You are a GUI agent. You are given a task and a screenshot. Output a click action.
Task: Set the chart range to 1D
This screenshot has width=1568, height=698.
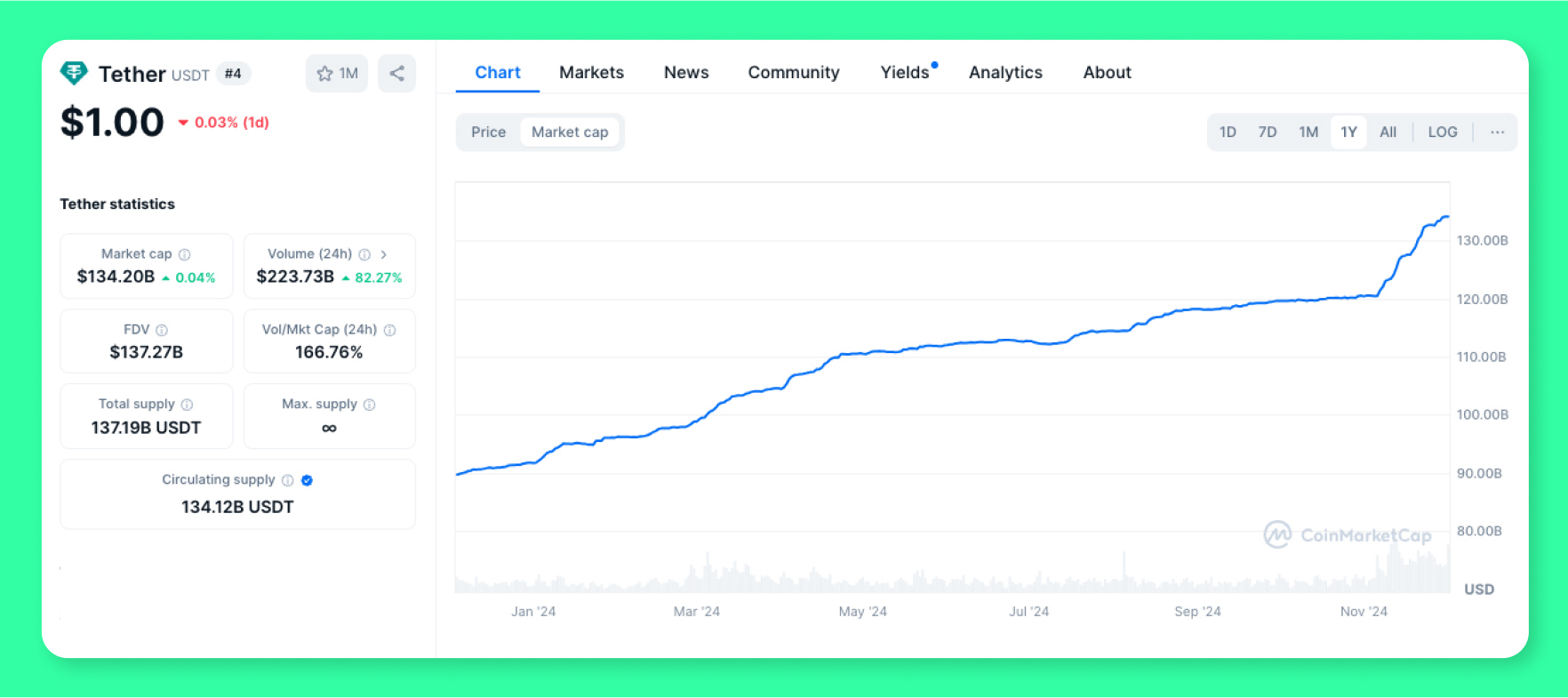coord(1228,132)
